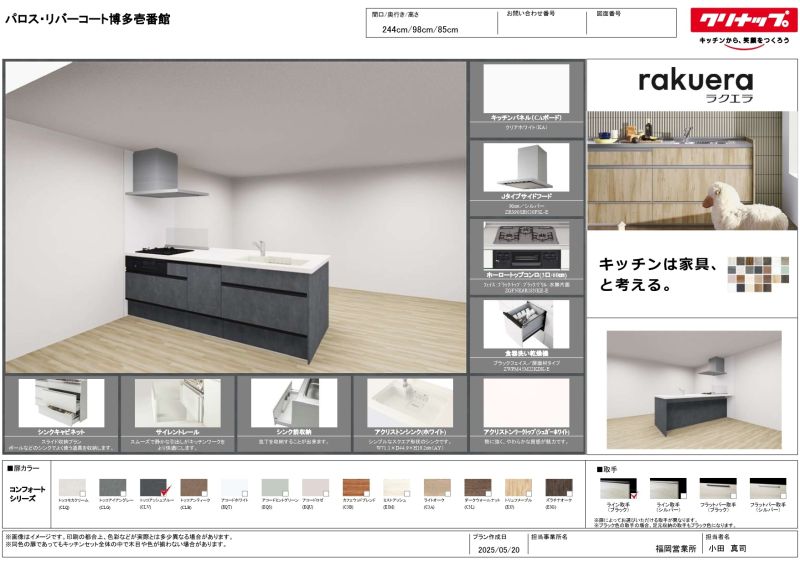Tick the ライン取手(シルバー) handle checkbox

(x=683, y=496)
